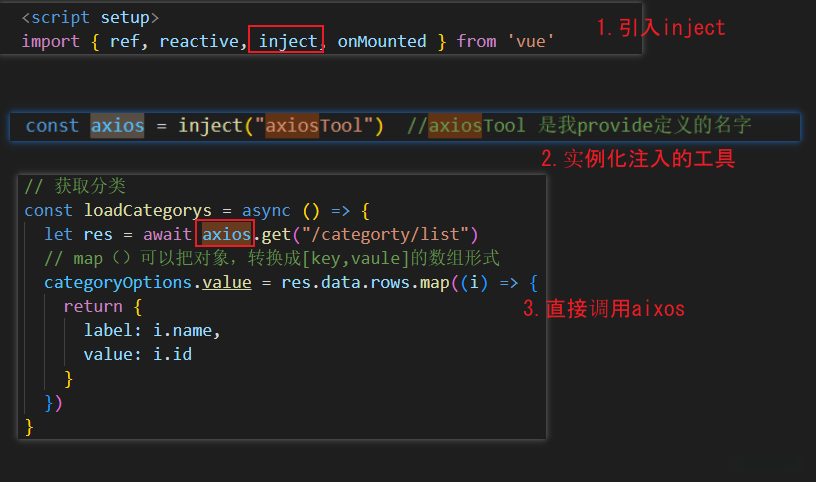Image resolution: width=816 pixels, height=482 pixels.
Task: Click the red-boxed inject in the import statement
Action: point(286,41)
